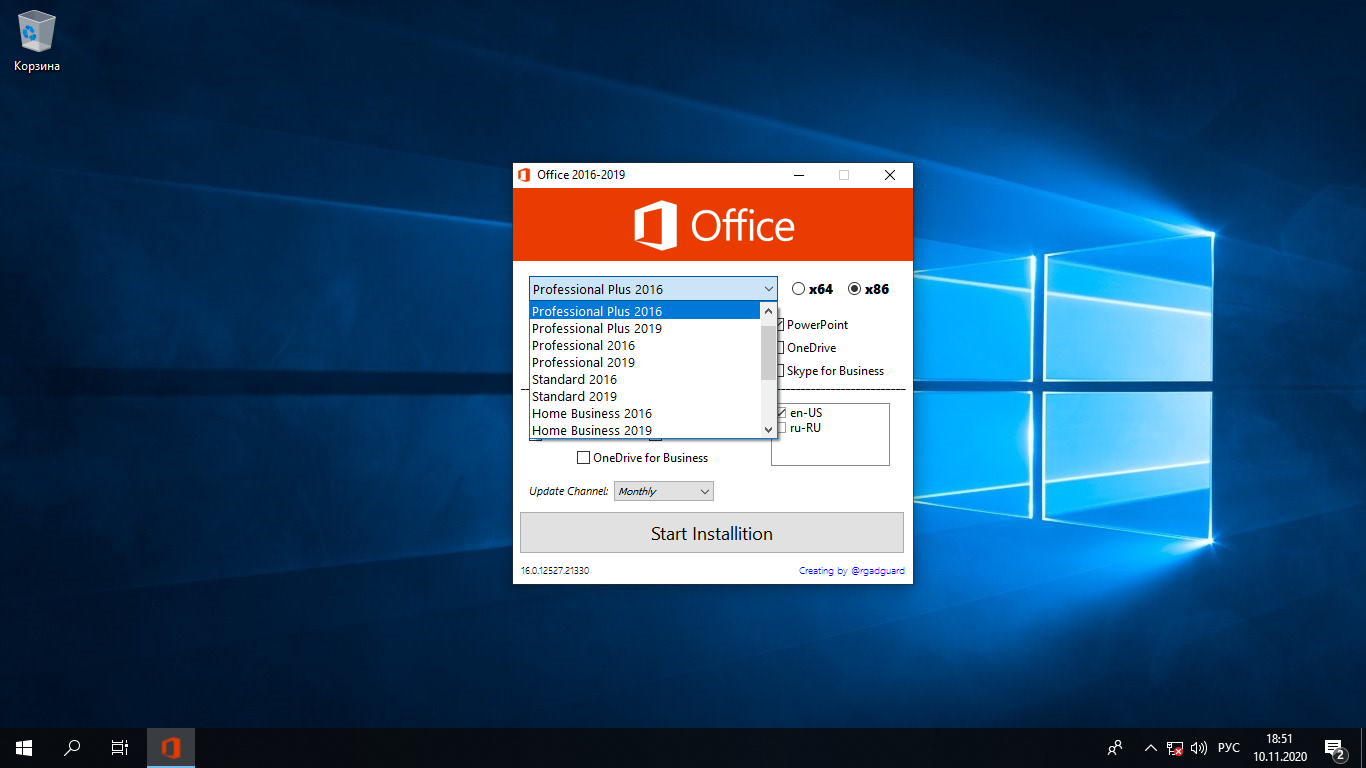The image size is (1366, 768).
Task: Open the volume speaker tray icon
Action: click(1199, 747)
